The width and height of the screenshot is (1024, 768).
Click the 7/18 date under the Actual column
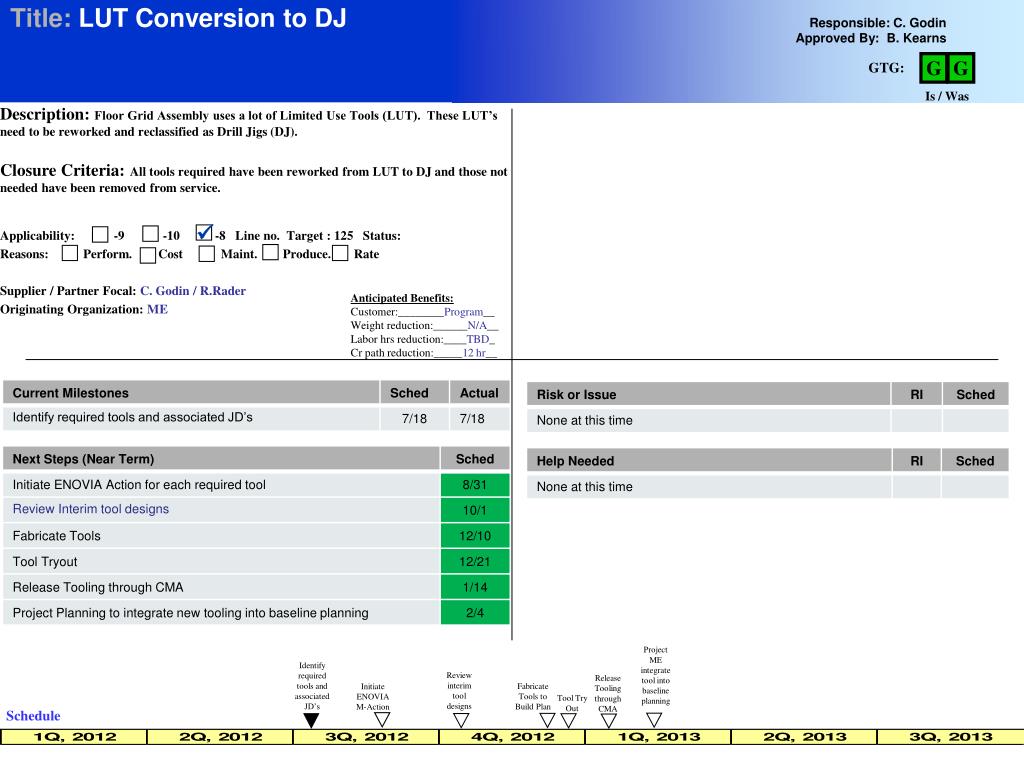472,419
